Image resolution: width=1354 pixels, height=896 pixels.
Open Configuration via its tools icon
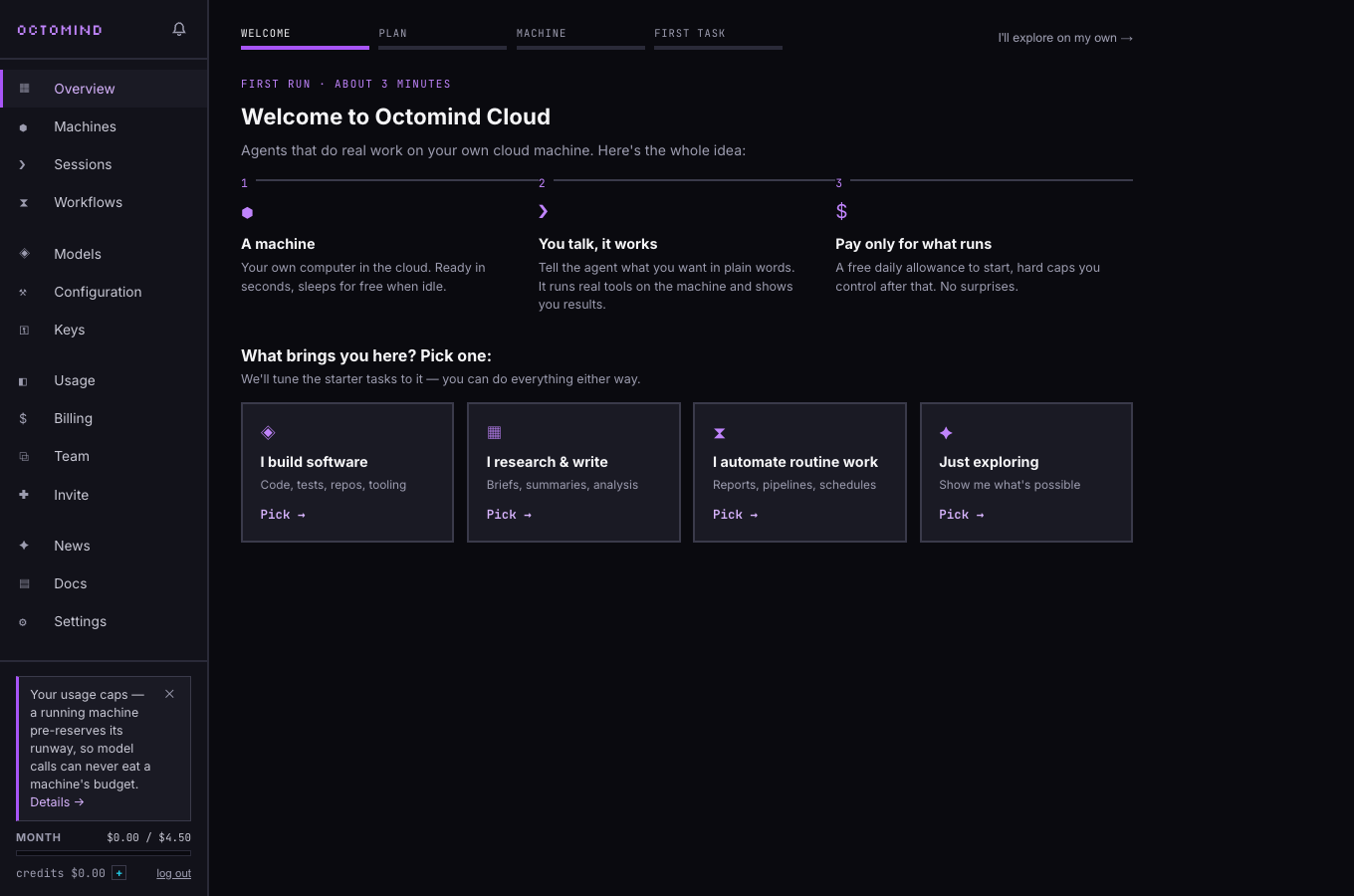pyautogui.click(x=24, y=292)
